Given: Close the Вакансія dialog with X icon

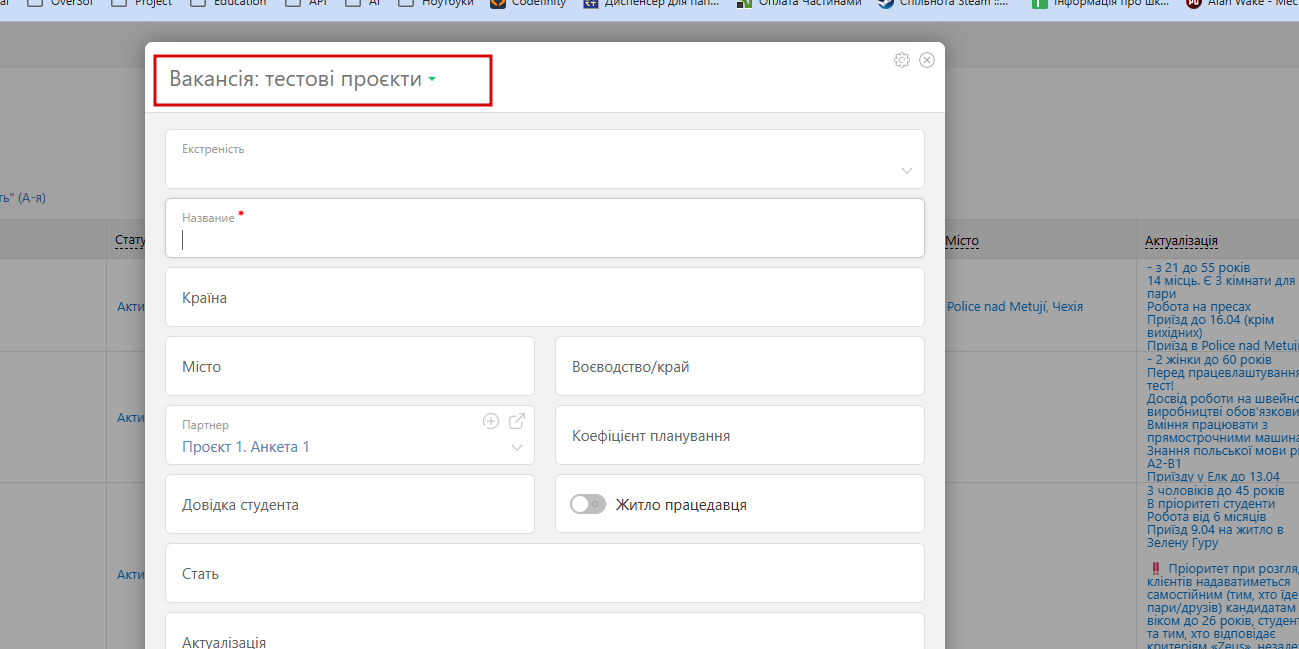Looking at the screenshot, I should tap(927, 60).
